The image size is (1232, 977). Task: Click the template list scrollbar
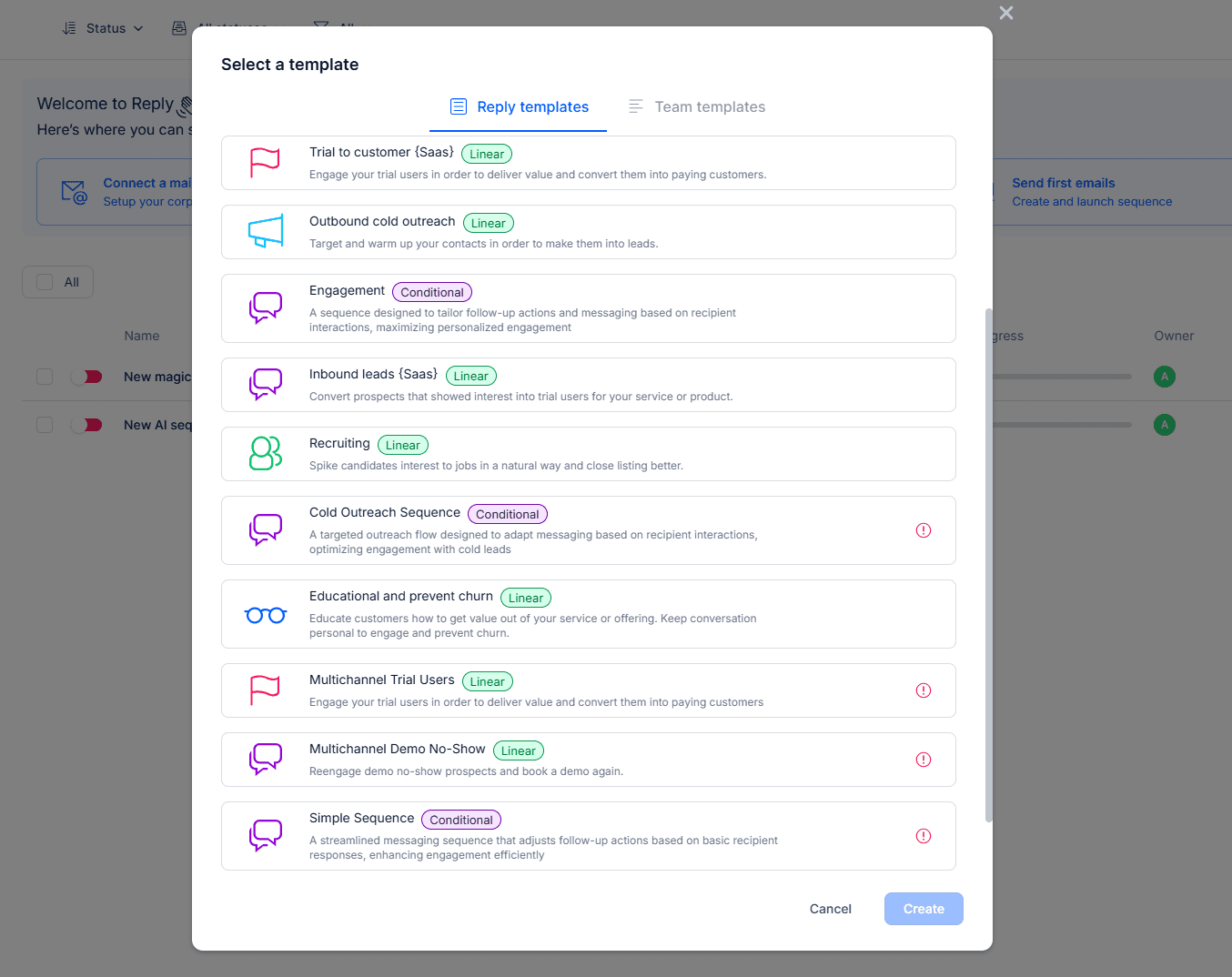(989, 564)
